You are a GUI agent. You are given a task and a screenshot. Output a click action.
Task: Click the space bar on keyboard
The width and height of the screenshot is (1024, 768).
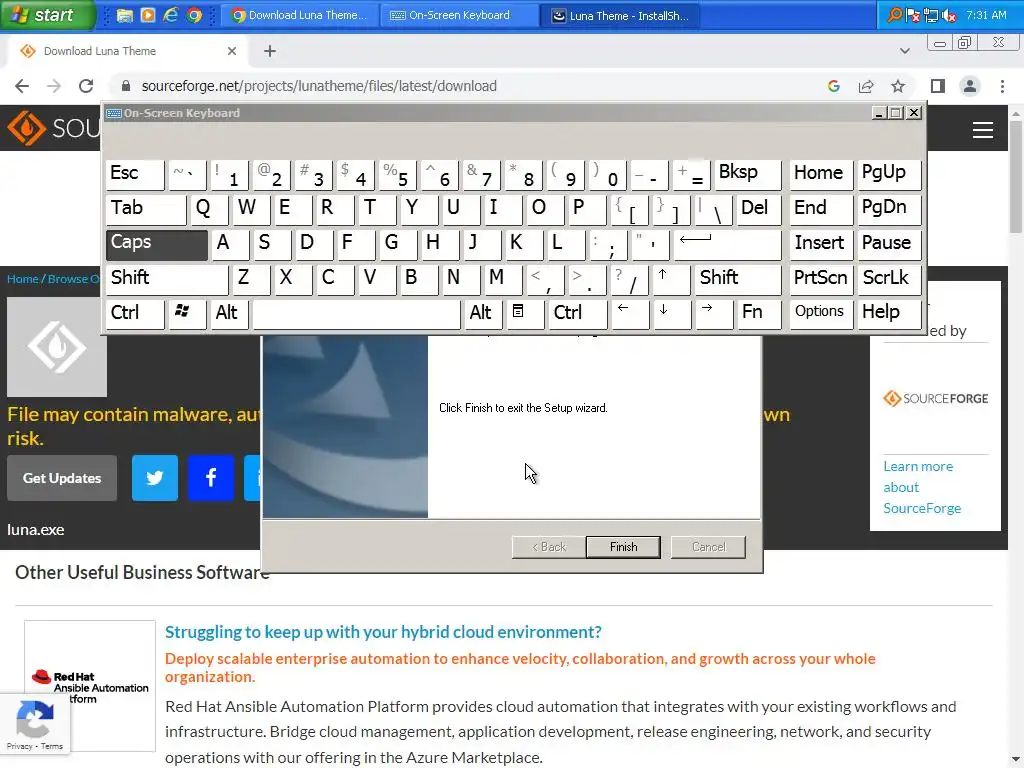tap(356, 314)
